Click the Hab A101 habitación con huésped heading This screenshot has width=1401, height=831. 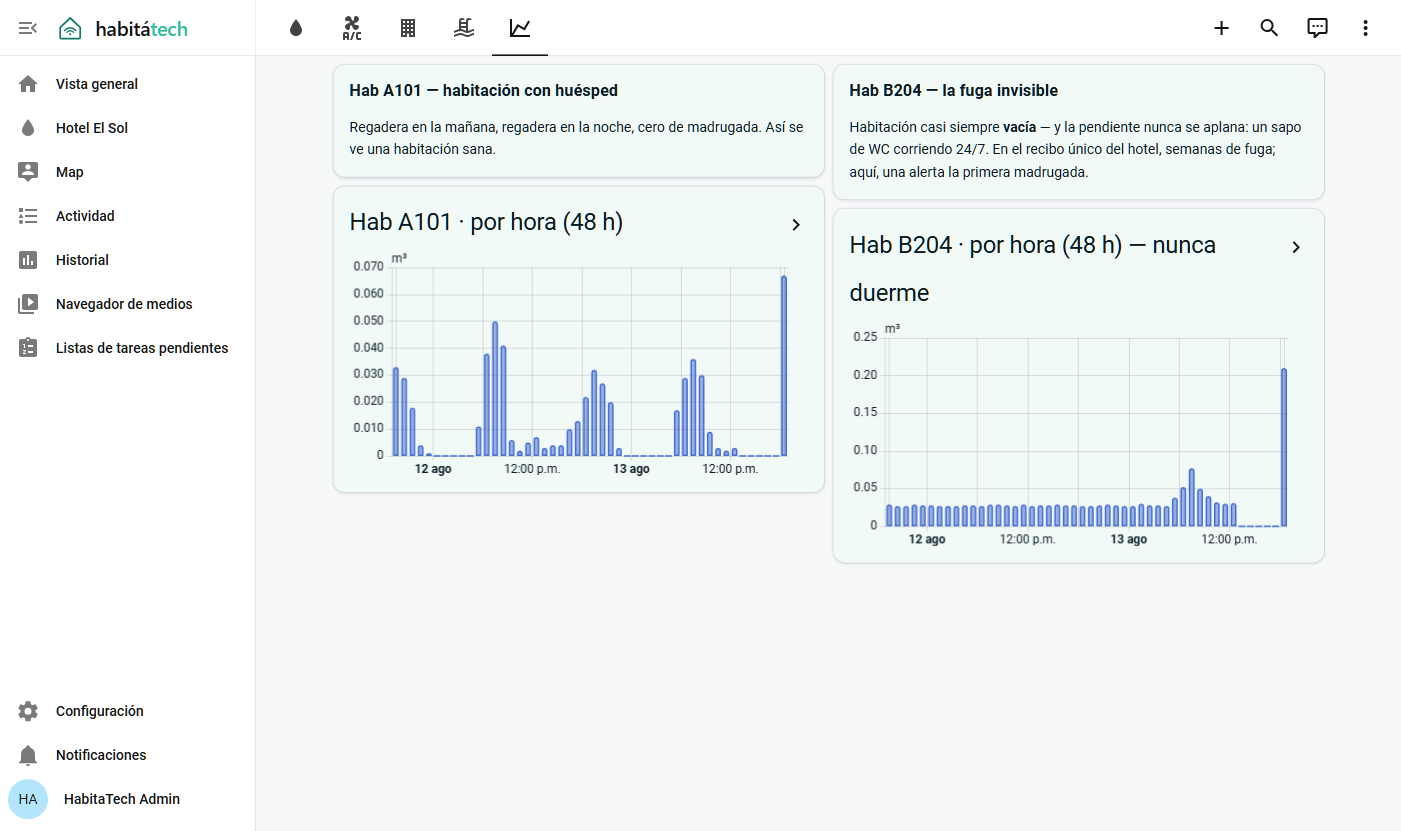(484, 91)
